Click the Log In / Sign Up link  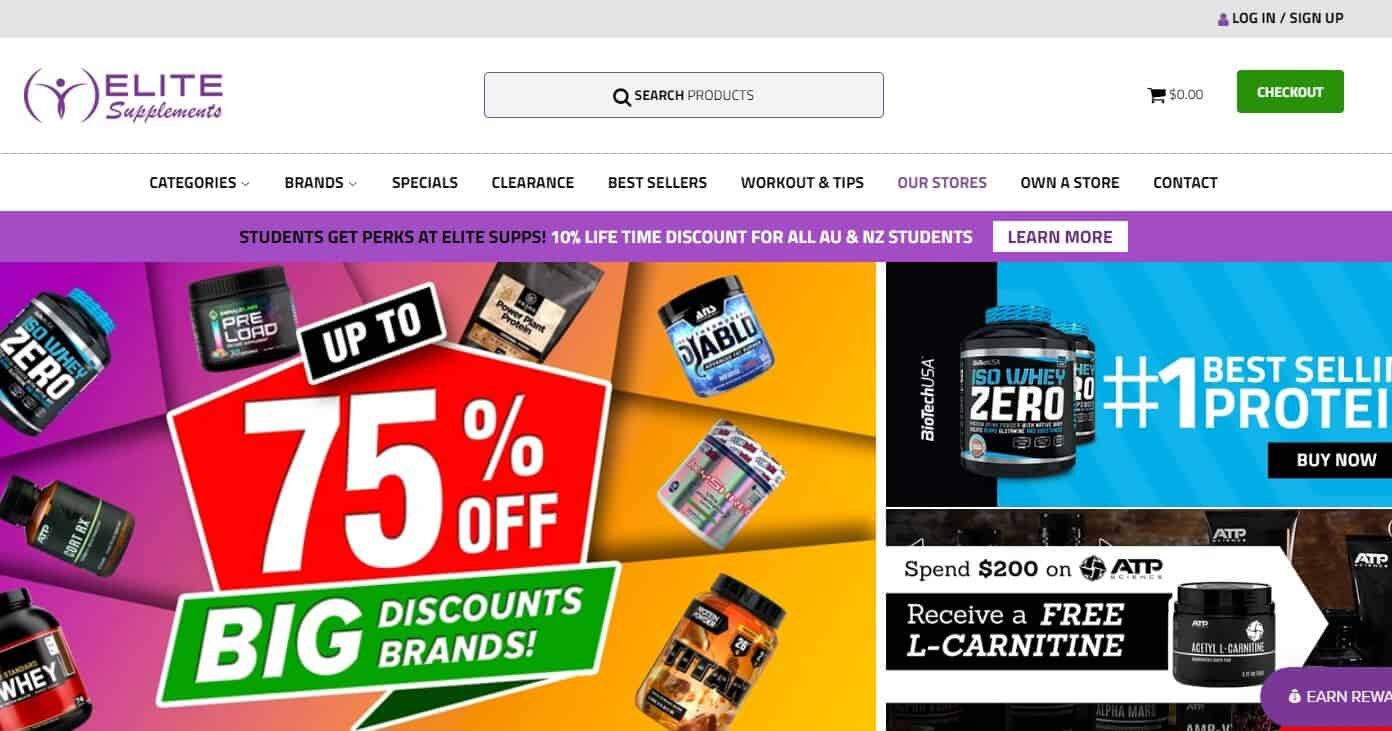1288,18
